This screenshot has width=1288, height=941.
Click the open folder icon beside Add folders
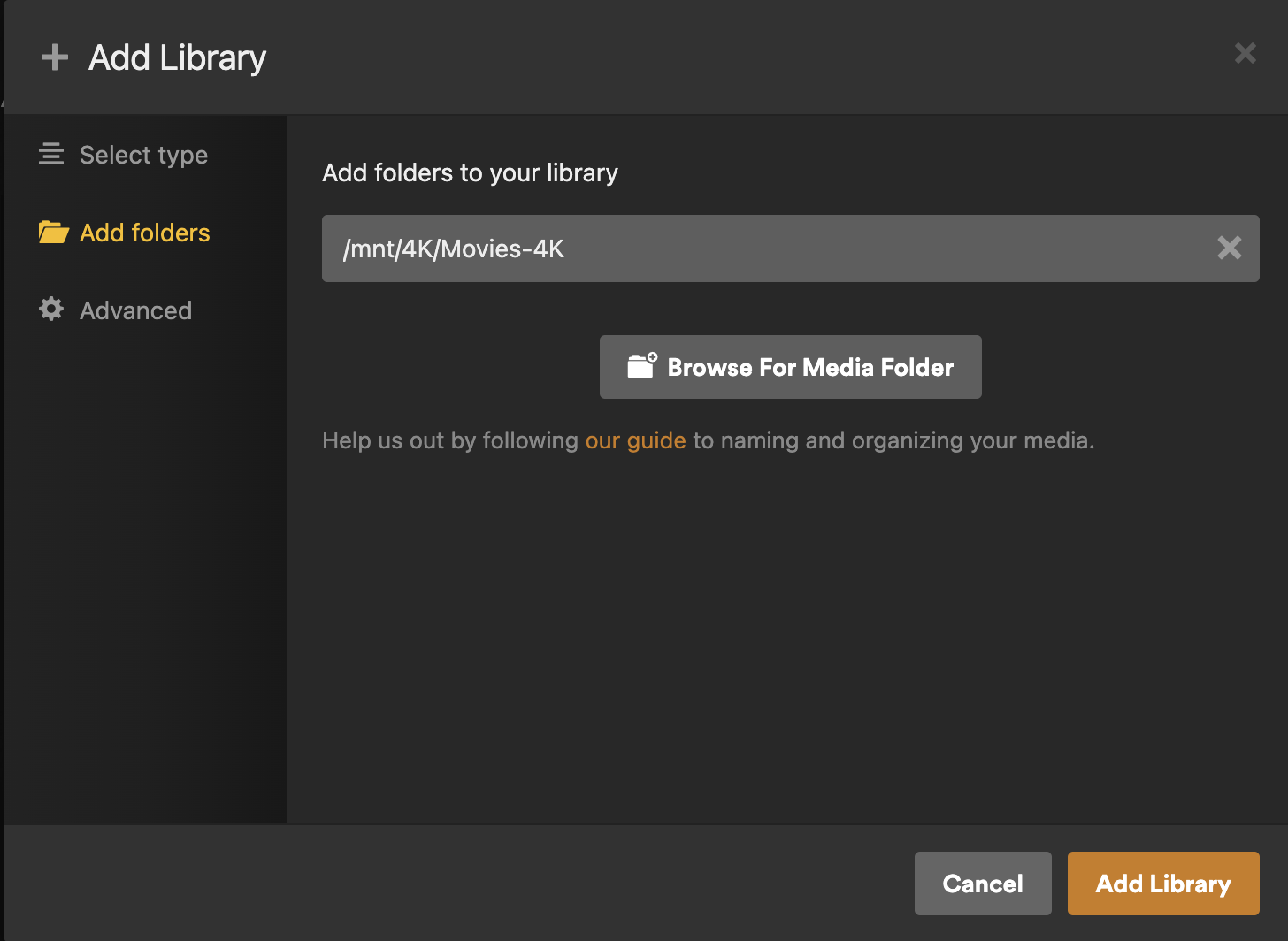[53, 233]
